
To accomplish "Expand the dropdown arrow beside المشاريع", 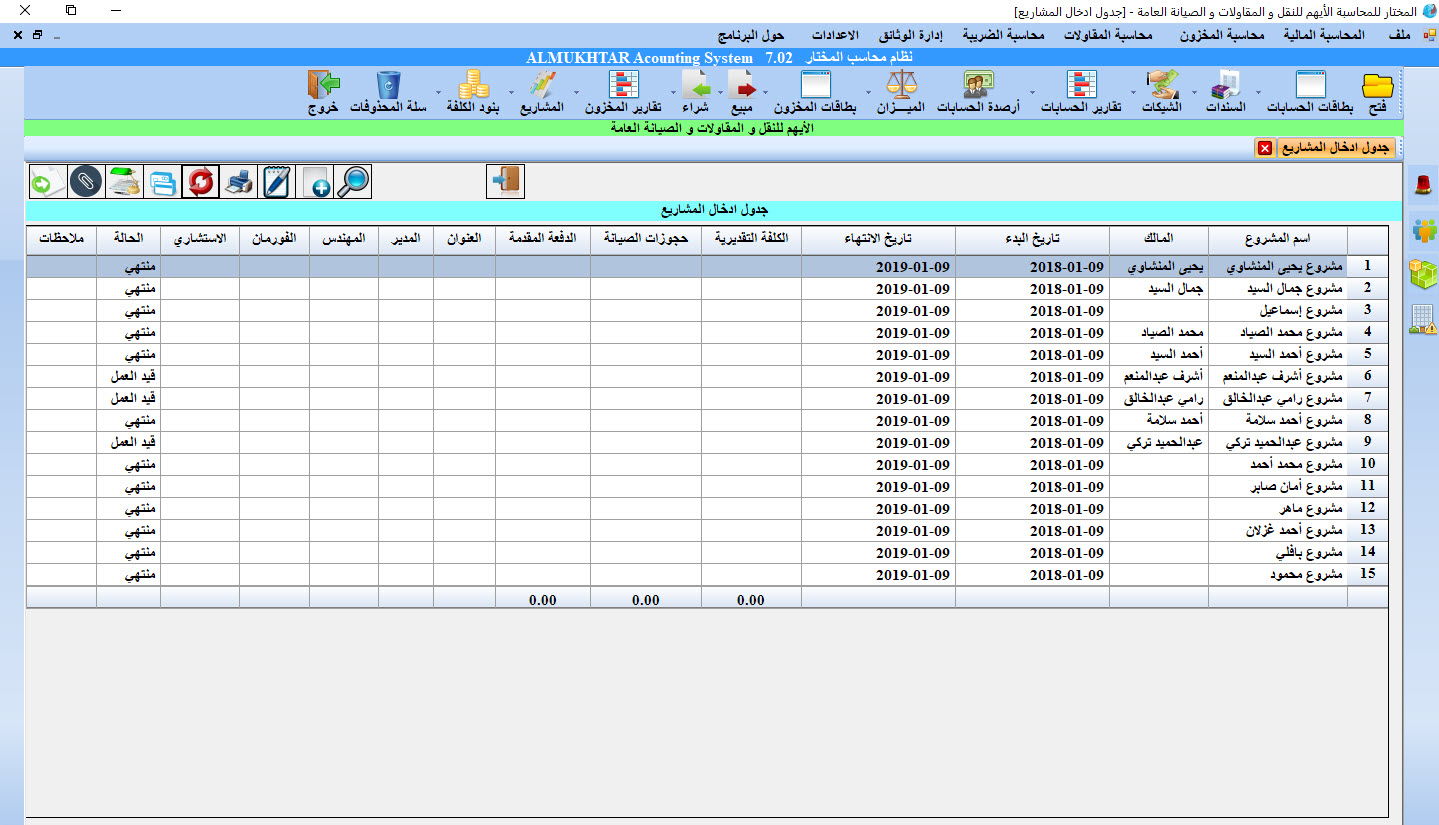I will [510, 93].
